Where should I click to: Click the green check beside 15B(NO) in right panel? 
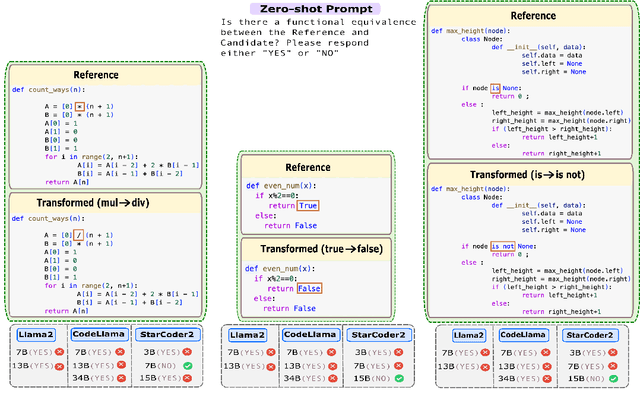614,379
